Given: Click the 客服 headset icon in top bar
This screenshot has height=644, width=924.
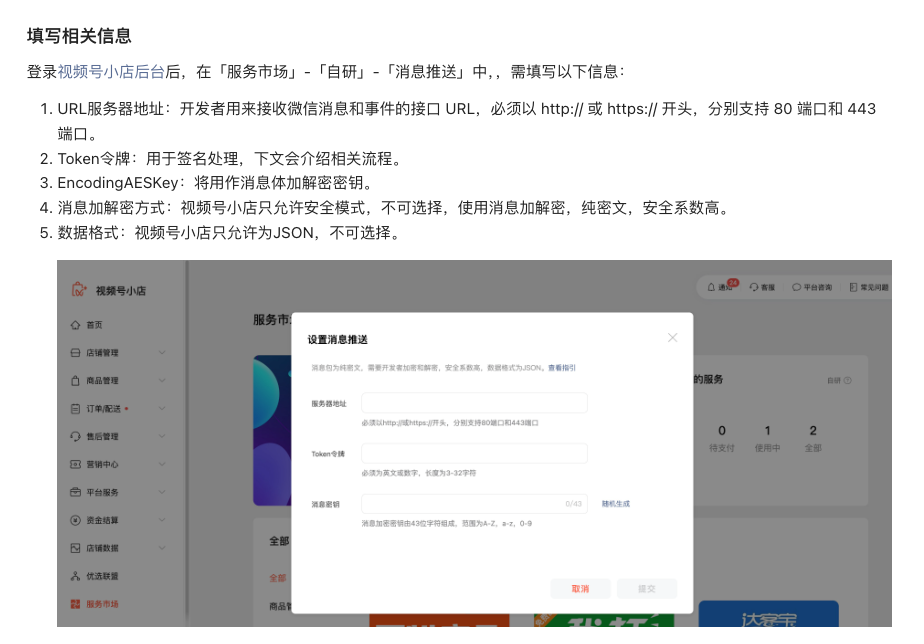Looking at the screenshot, I should [x=754, y=288].
